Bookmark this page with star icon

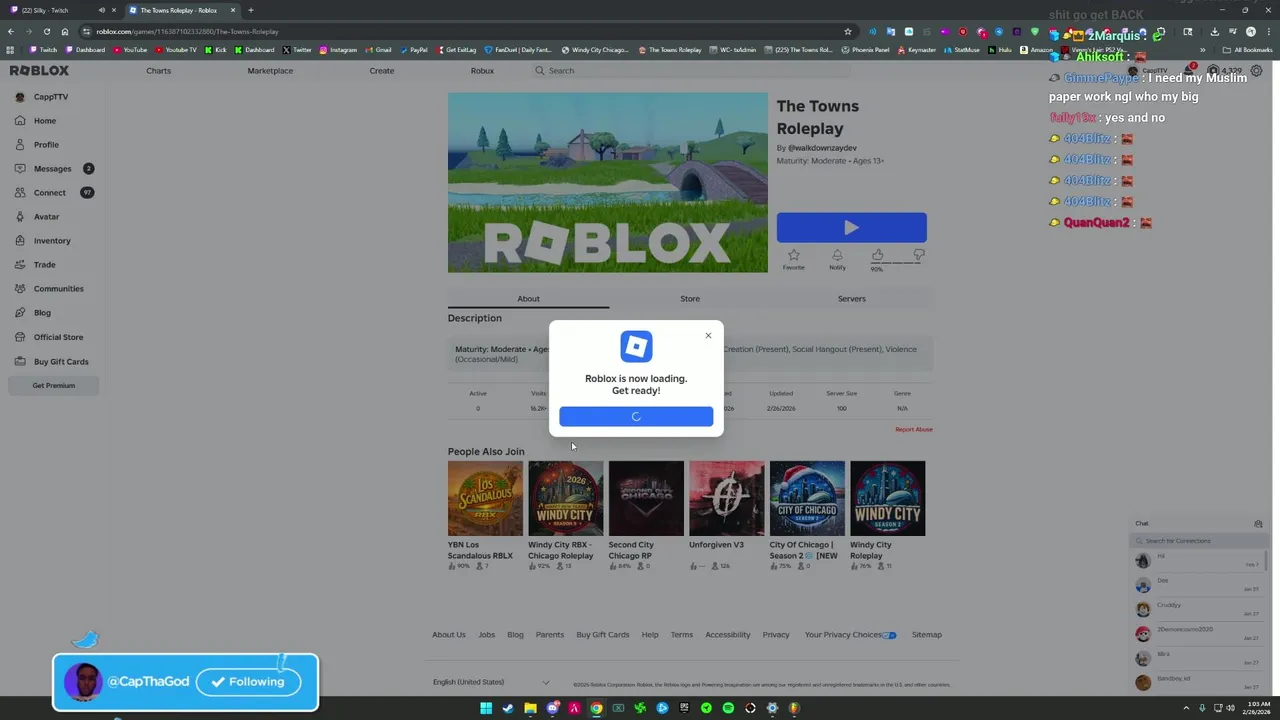[x=847, y=31]
